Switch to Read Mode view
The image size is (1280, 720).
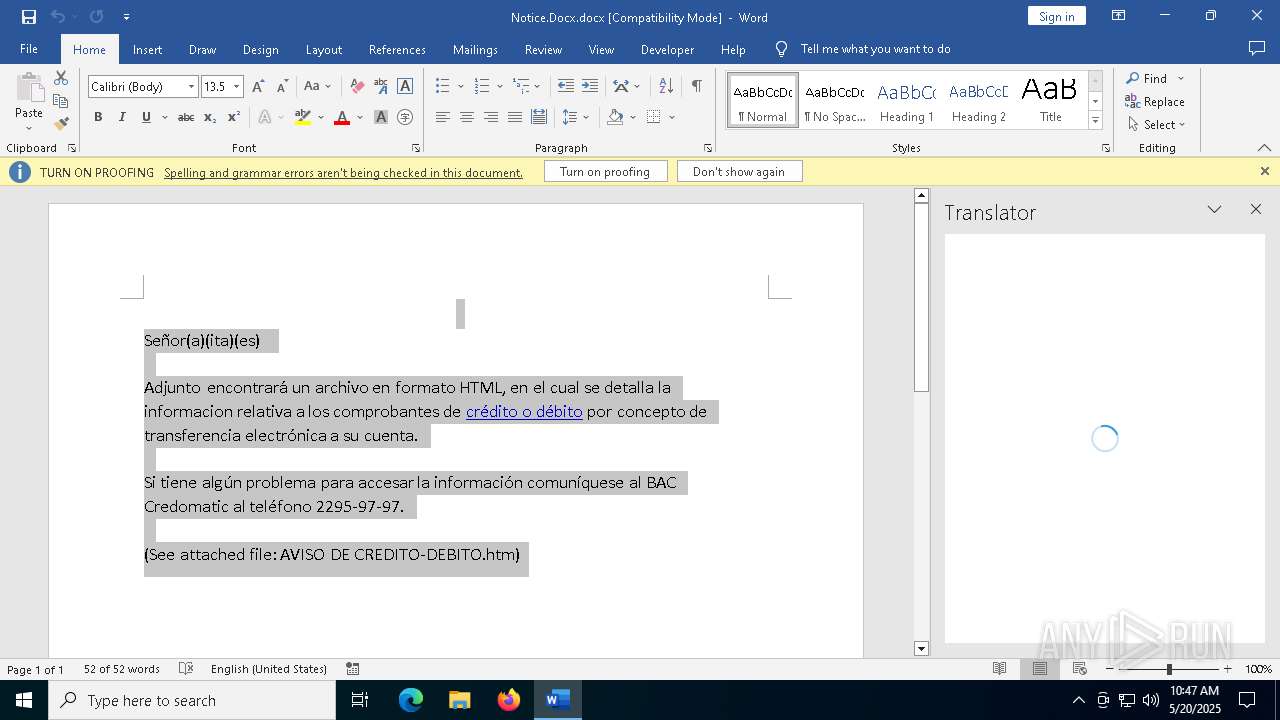coord(999,669)
